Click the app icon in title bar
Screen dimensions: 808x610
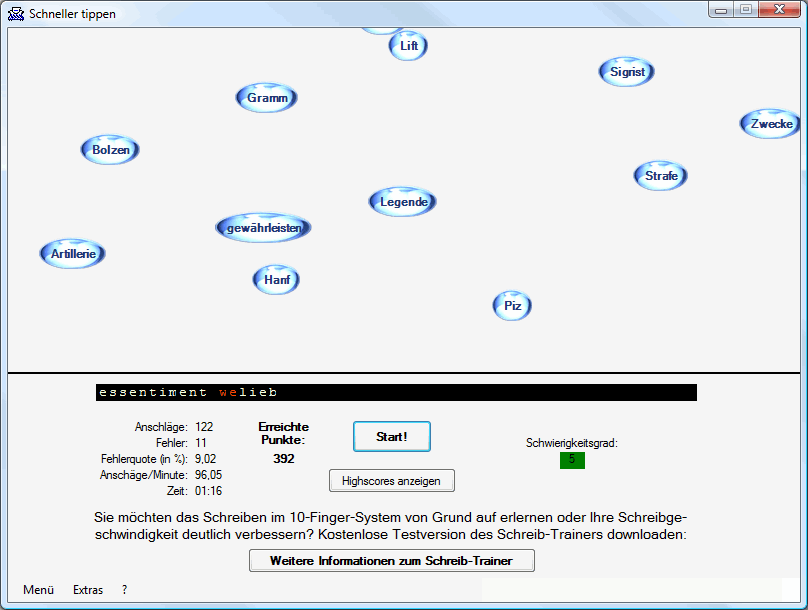(x=16, y=14)
